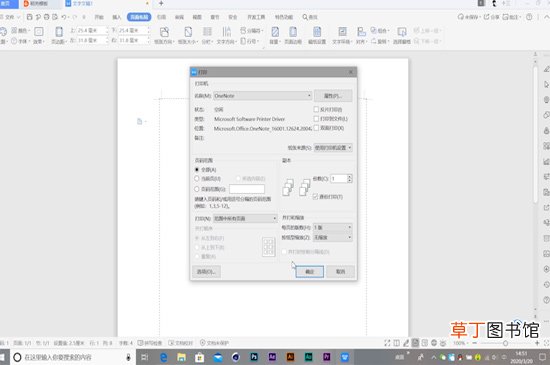Image resolution: width=550 pixels, height=365 pixels.
Task: Click the Help question mark icon top right
Action: 529,17
